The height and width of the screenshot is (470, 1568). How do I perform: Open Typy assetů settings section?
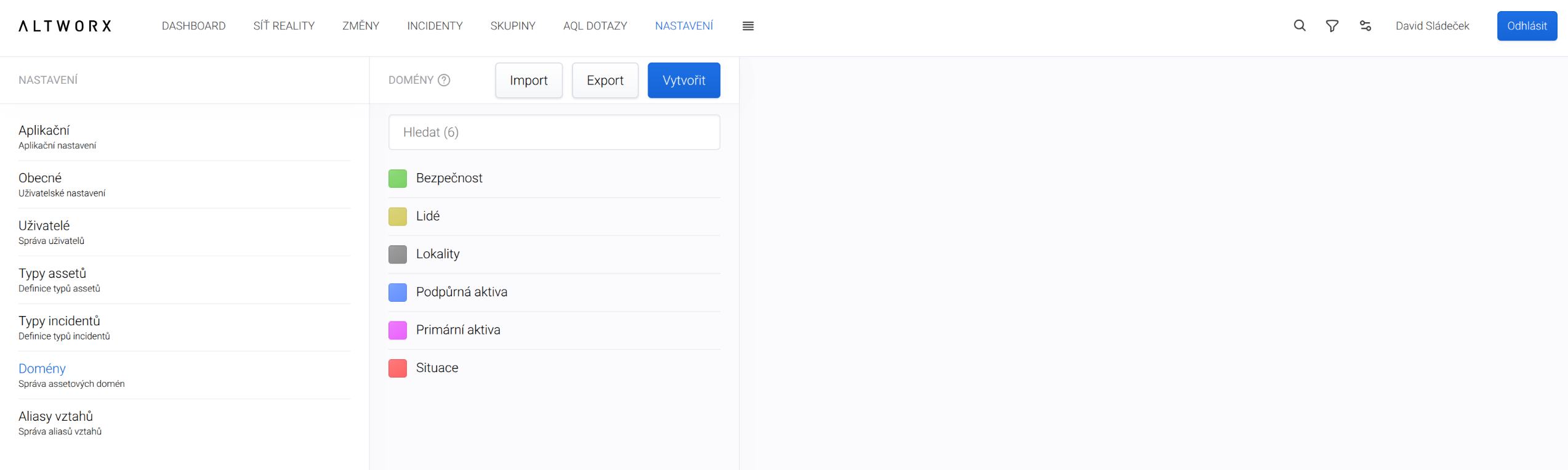pos(52,273)
